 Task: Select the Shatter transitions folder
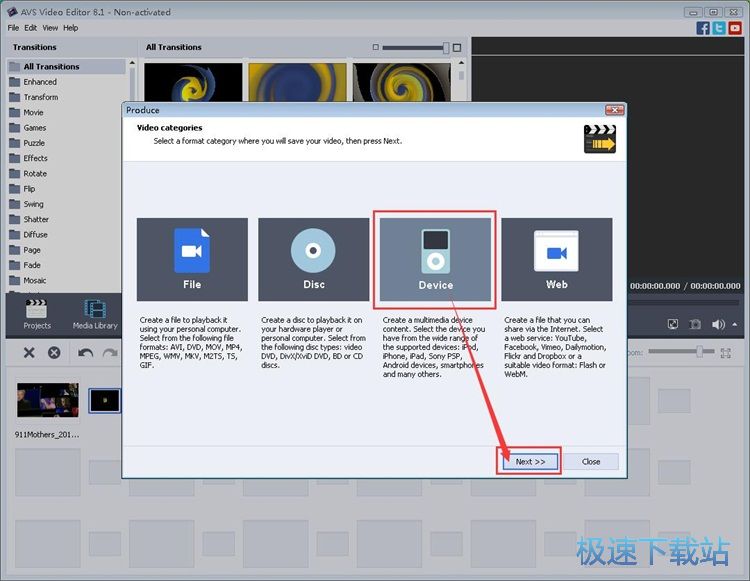(x=36, y=219)
